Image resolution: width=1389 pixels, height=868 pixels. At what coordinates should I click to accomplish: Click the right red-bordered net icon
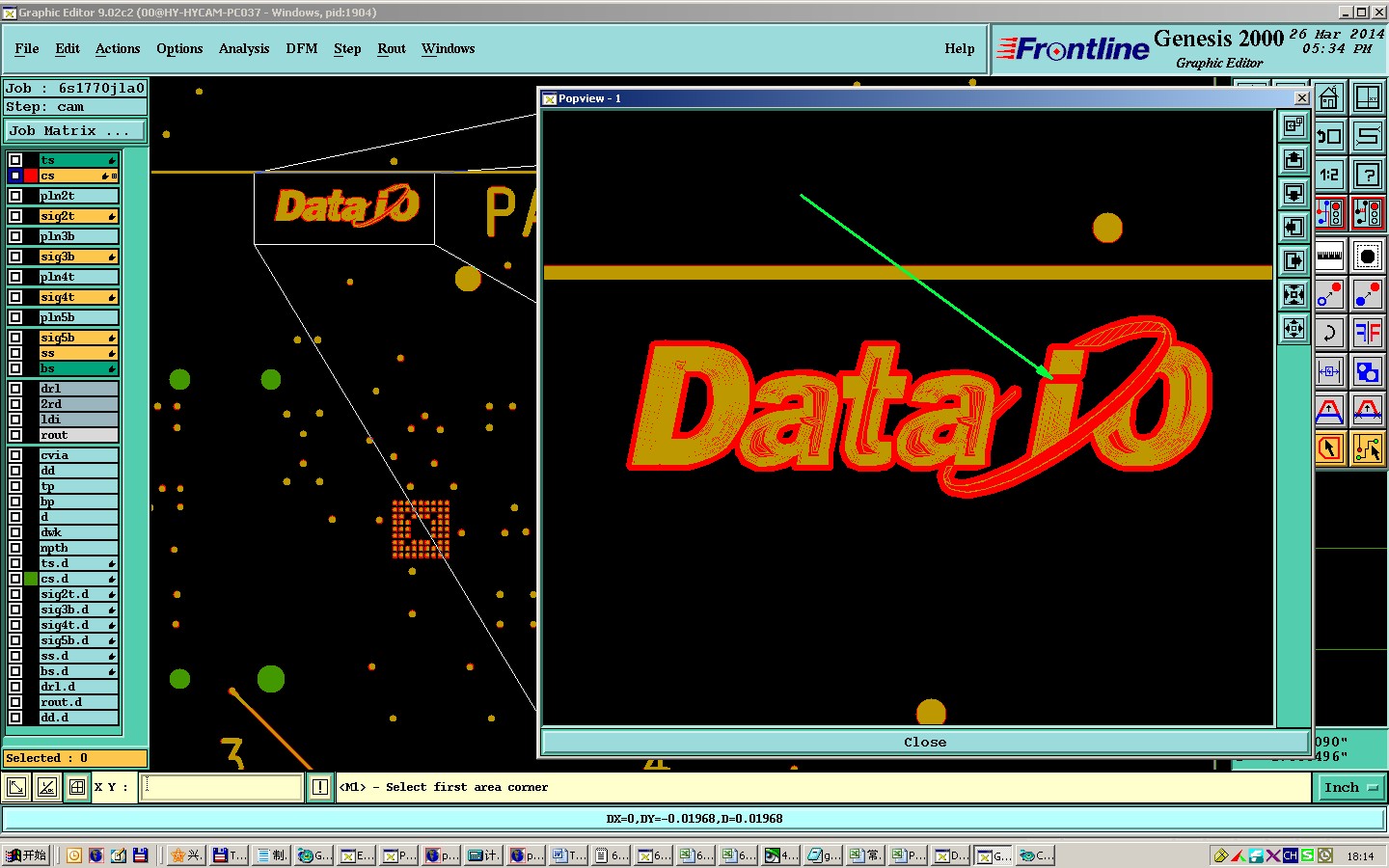pos(1367,213)
